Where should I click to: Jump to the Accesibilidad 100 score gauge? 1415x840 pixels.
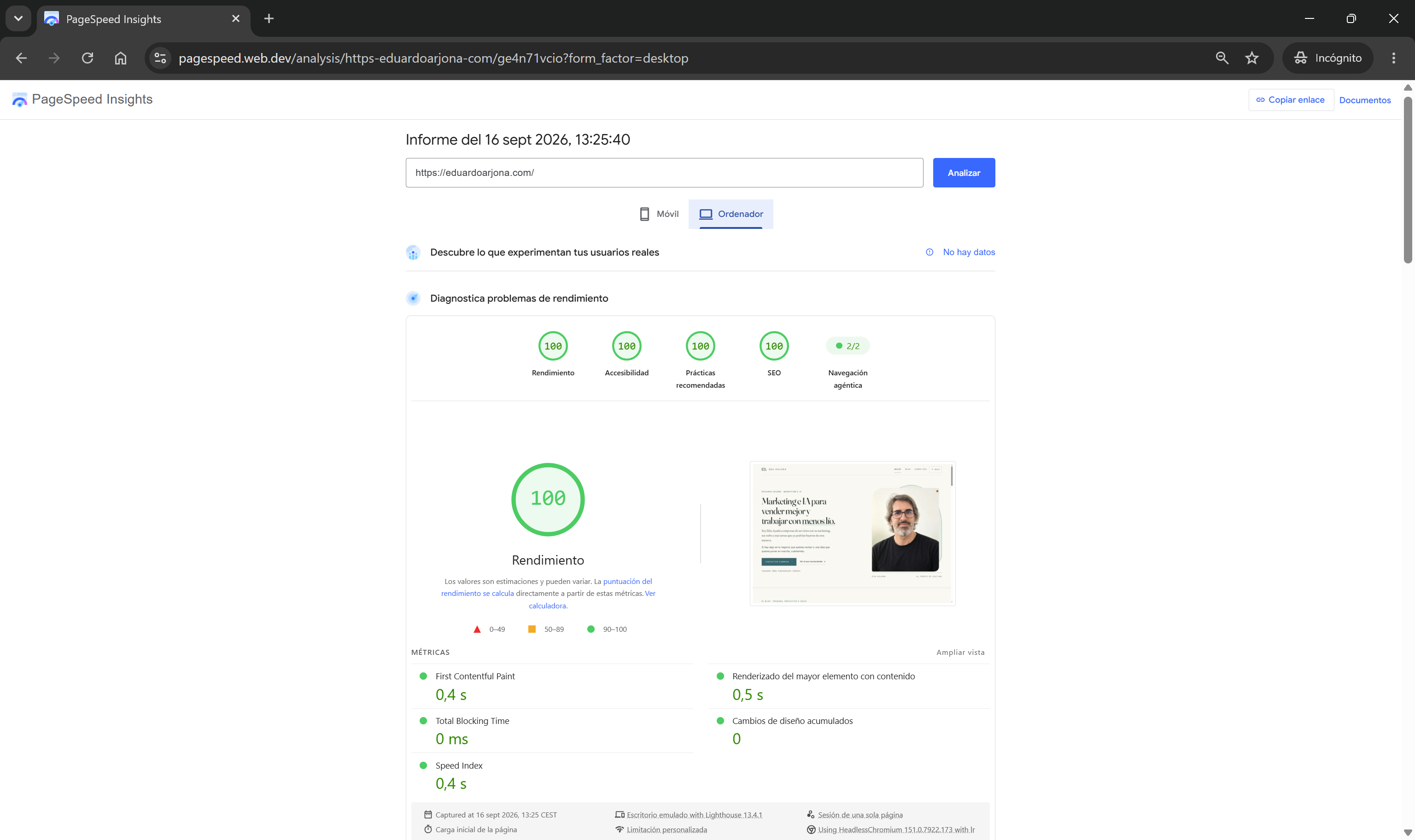pos(626,346)
